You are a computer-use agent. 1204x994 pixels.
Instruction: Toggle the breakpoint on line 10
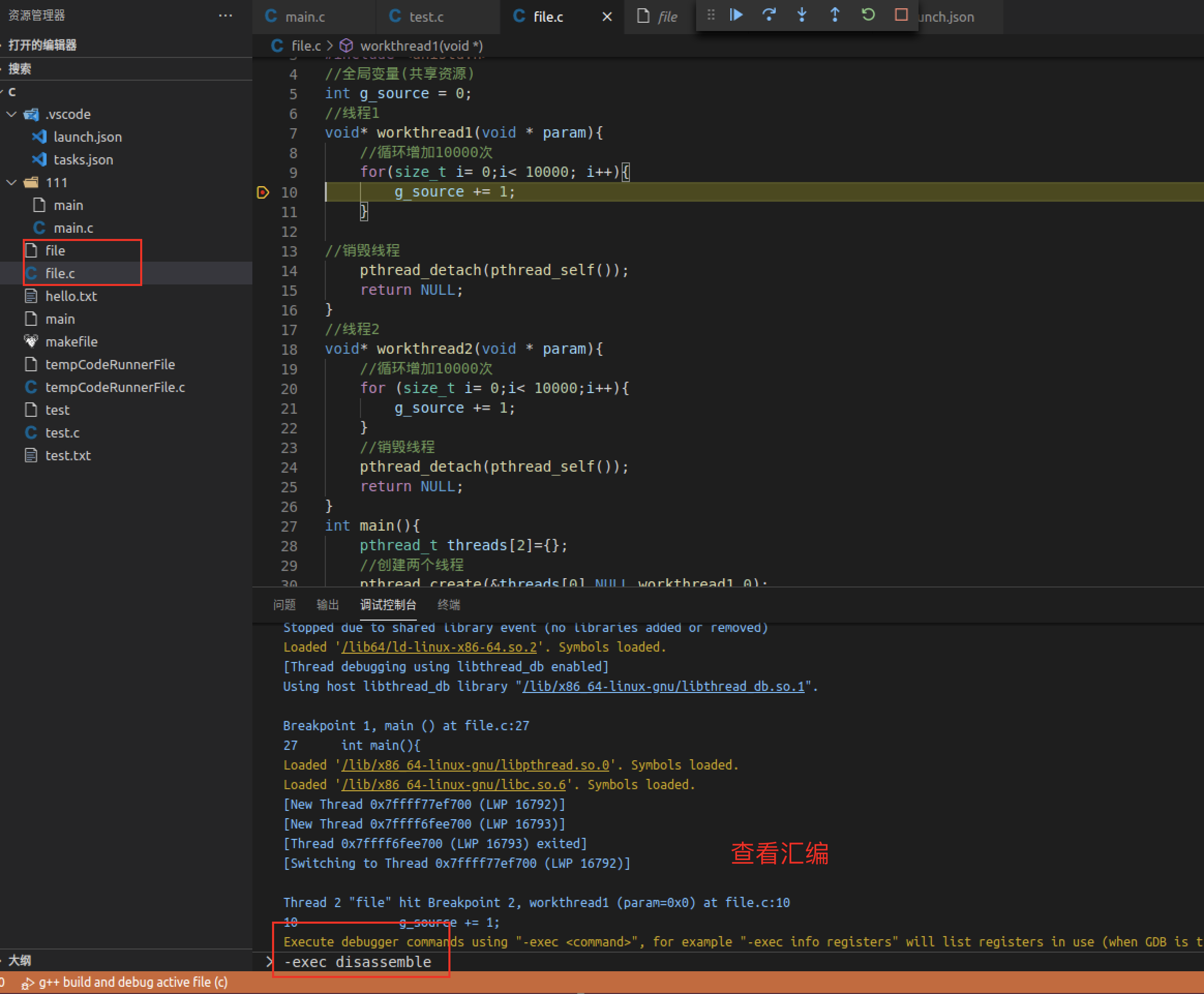coord(263,192)
